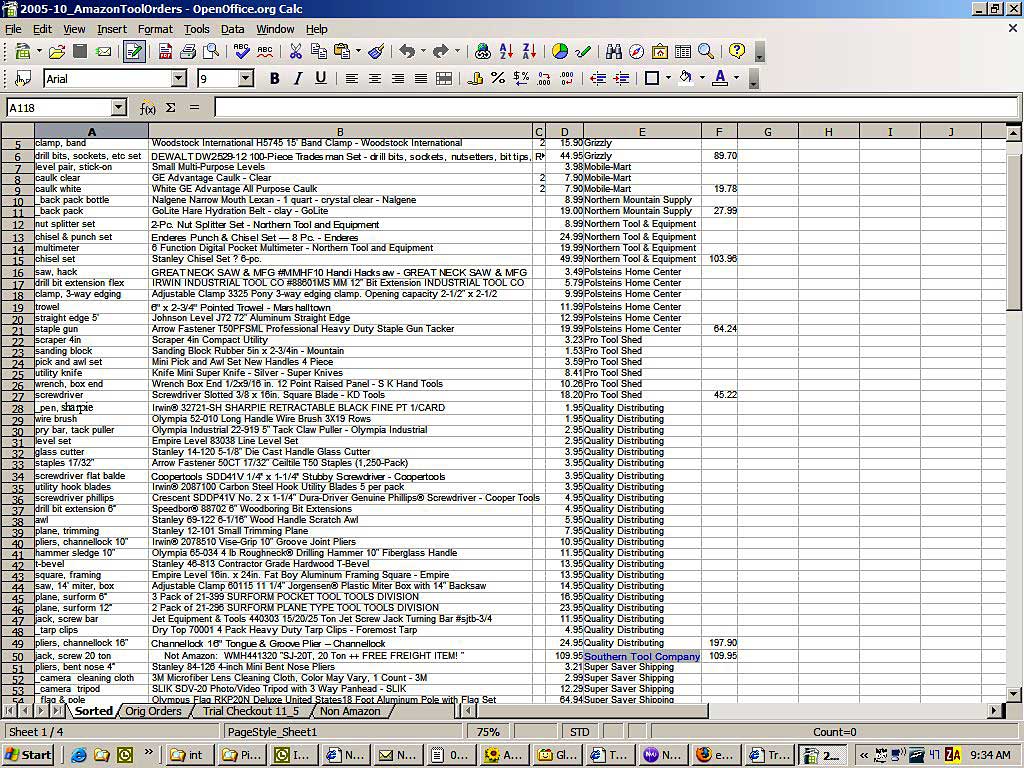Click the Sum sigma icon
The width and height of the screenshot is (1024, 768).
pyautogui.click(x=171, y=108)
